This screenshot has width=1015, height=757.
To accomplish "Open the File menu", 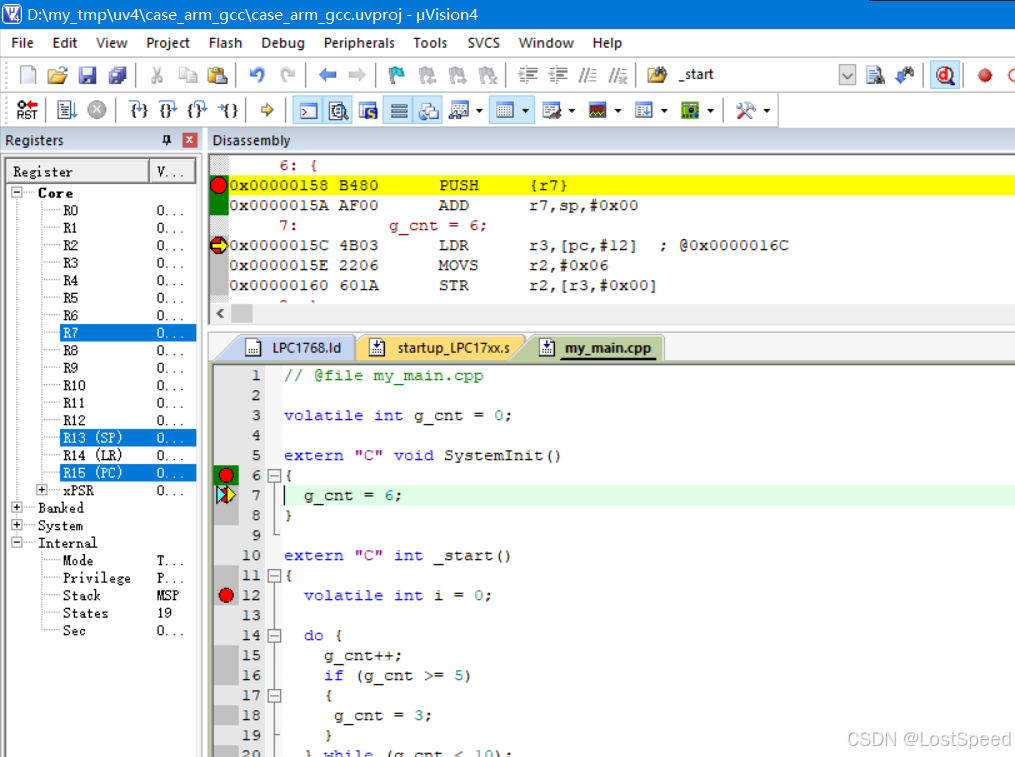I will (23, 43).
